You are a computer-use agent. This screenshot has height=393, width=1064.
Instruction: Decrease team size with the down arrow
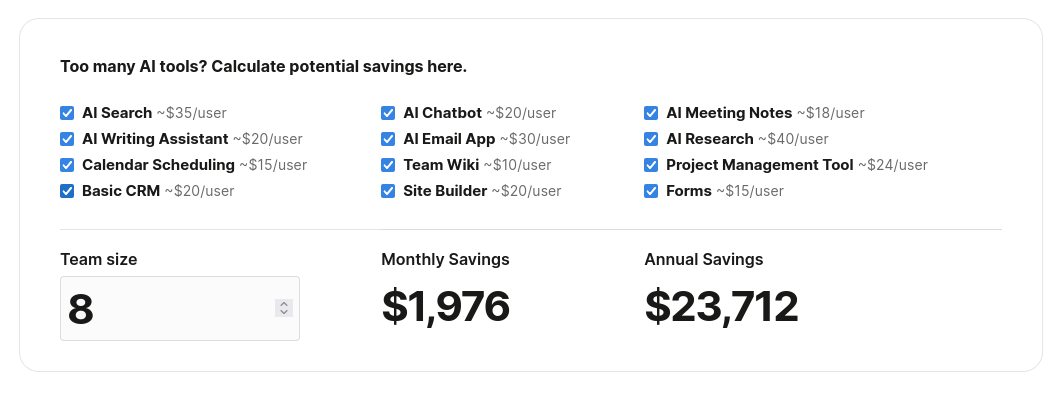pos(284,312)
